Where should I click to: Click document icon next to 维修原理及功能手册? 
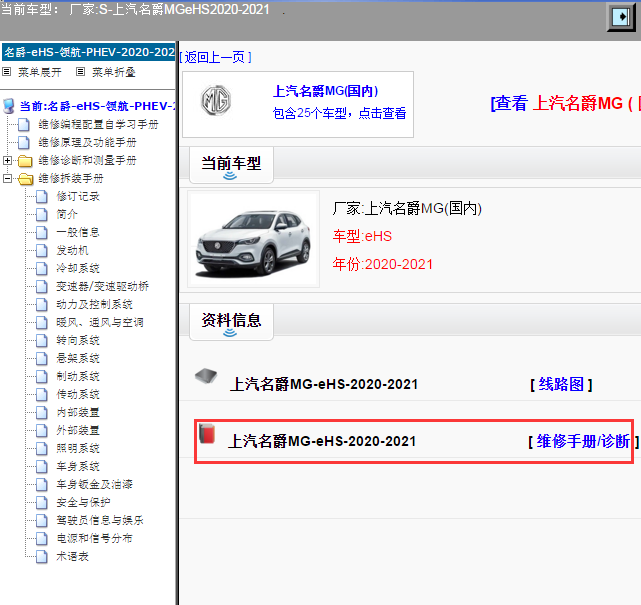[24, 142]
